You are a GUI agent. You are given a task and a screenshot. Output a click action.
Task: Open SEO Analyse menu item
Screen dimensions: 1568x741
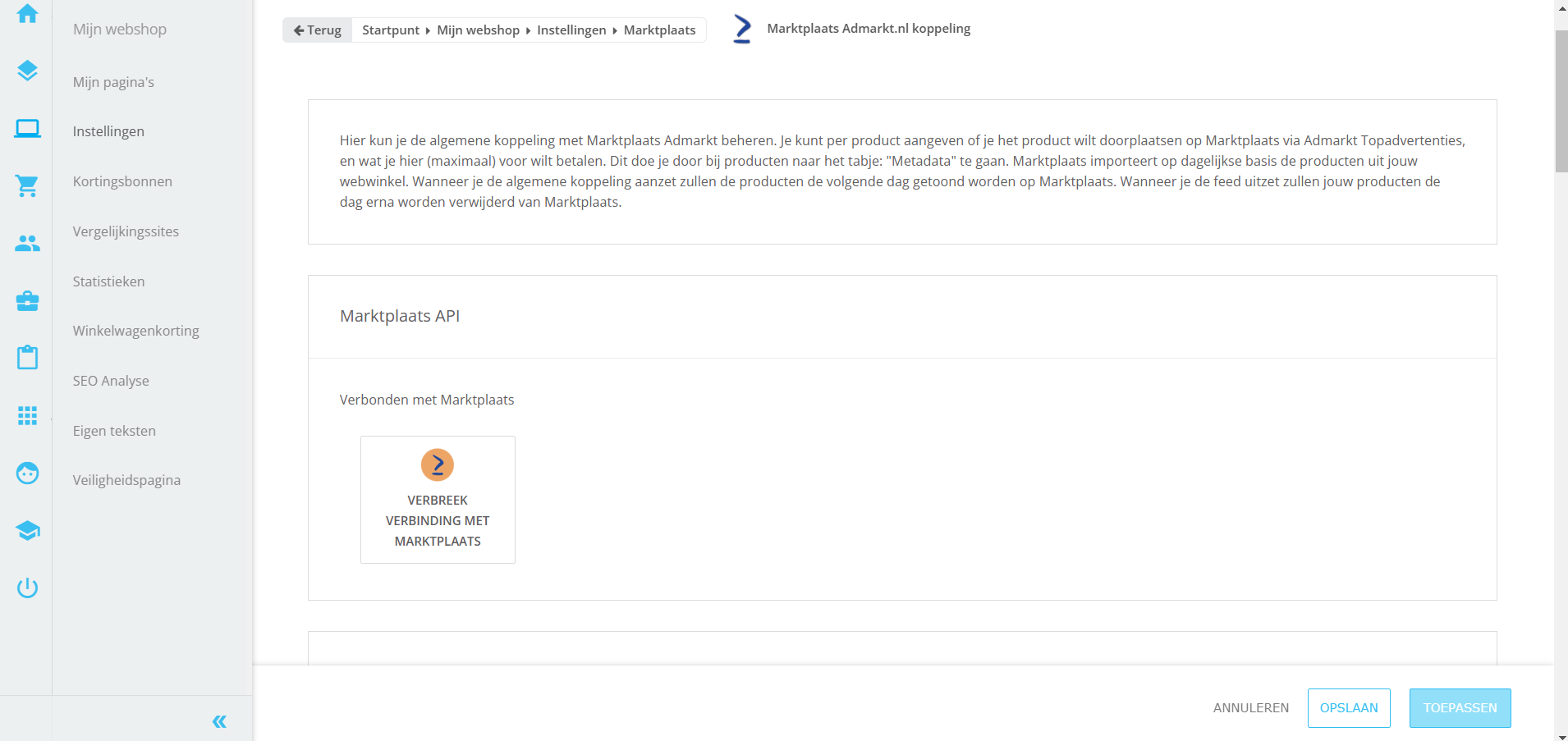(x=111, y=381)
